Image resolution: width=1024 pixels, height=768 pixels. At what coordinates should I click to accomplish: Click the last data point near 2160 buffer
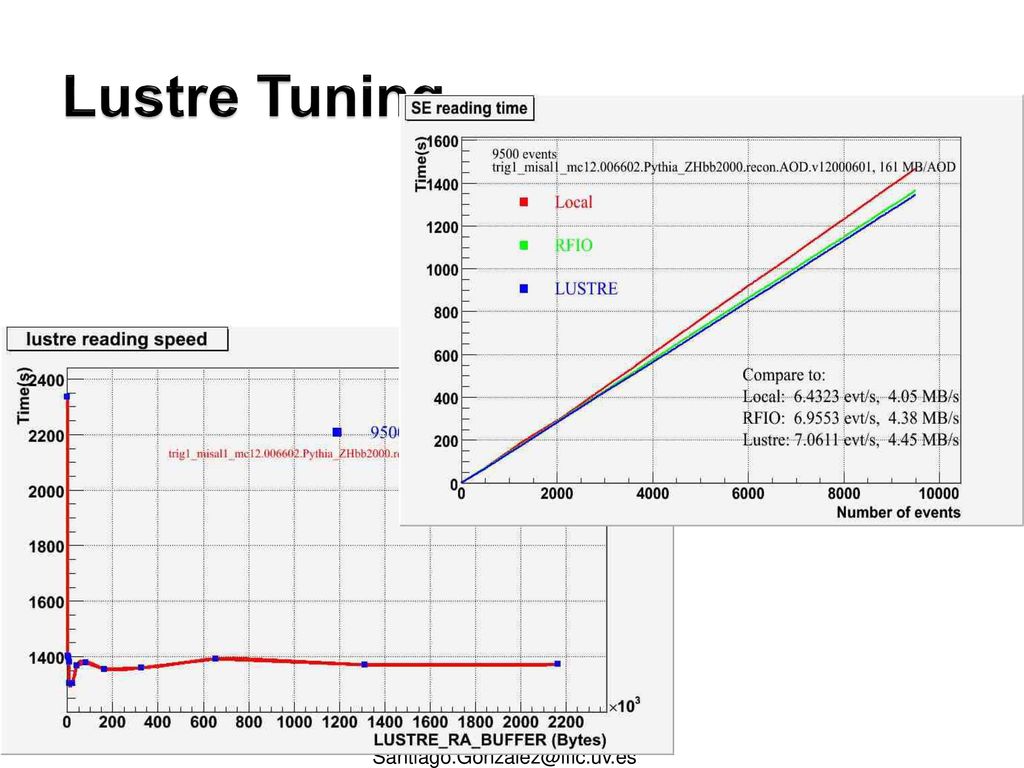[557, 664]
